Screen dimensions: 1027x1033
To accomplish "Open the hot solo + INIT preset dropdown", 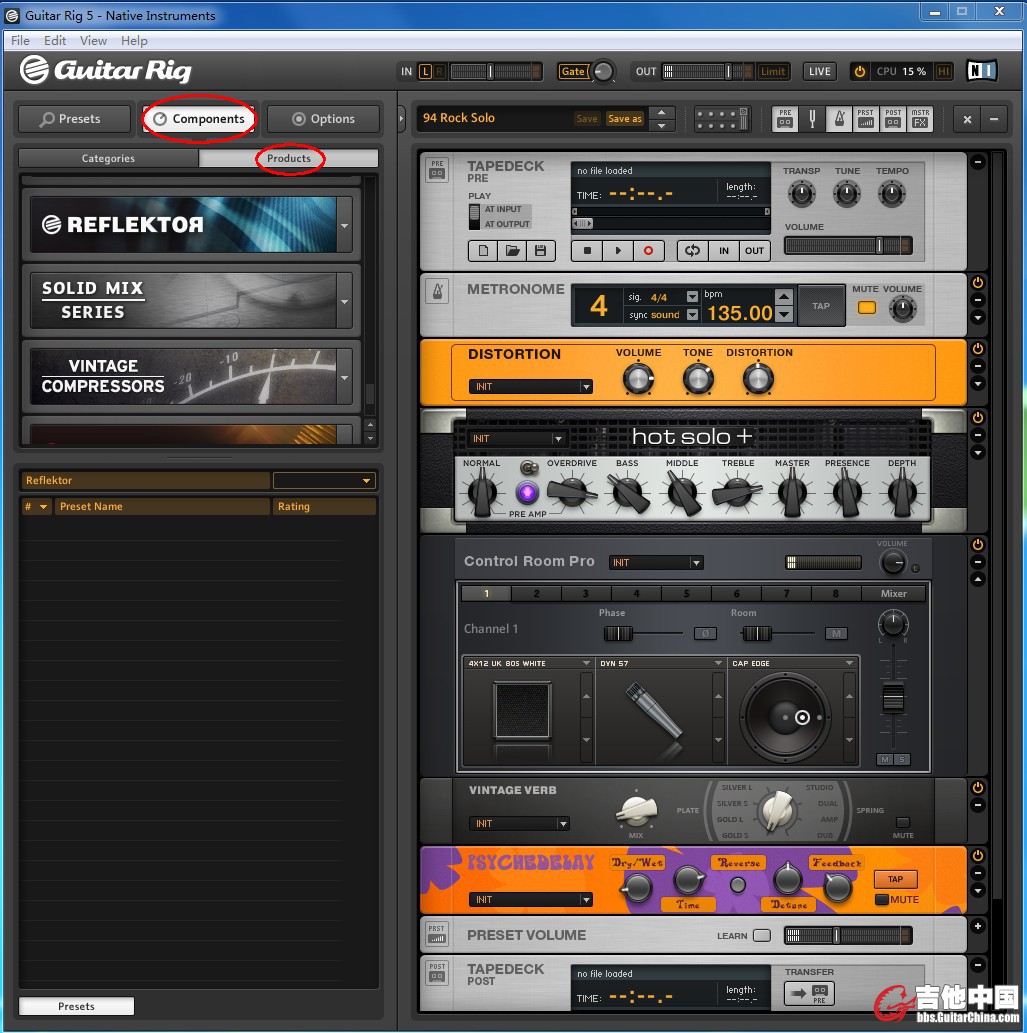I will [518, 439].
